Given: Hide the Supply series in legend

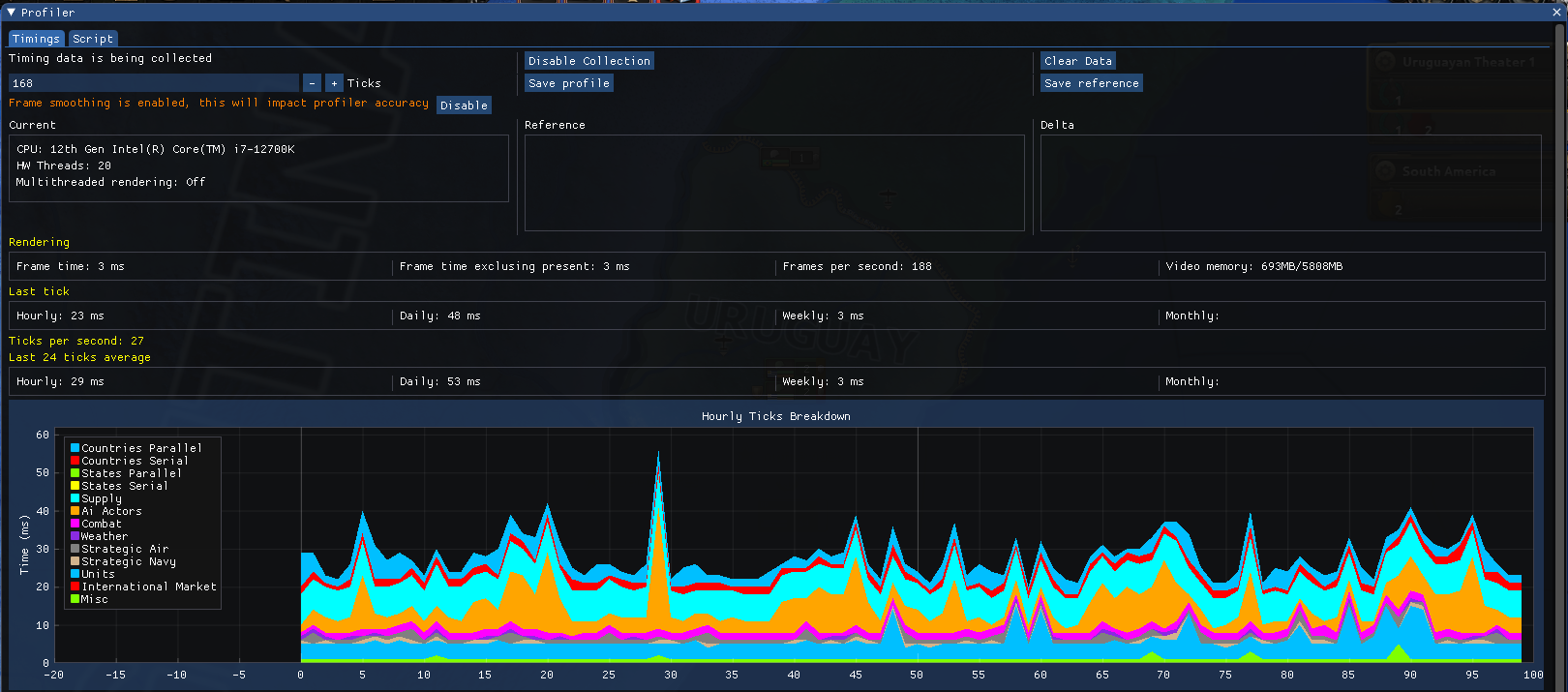Looking at the screenshot, I should [101, 498].
